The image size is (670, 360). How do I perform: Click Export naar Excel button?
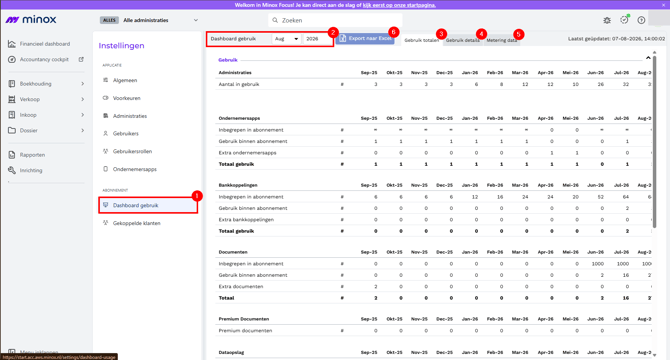click(365, 38)
